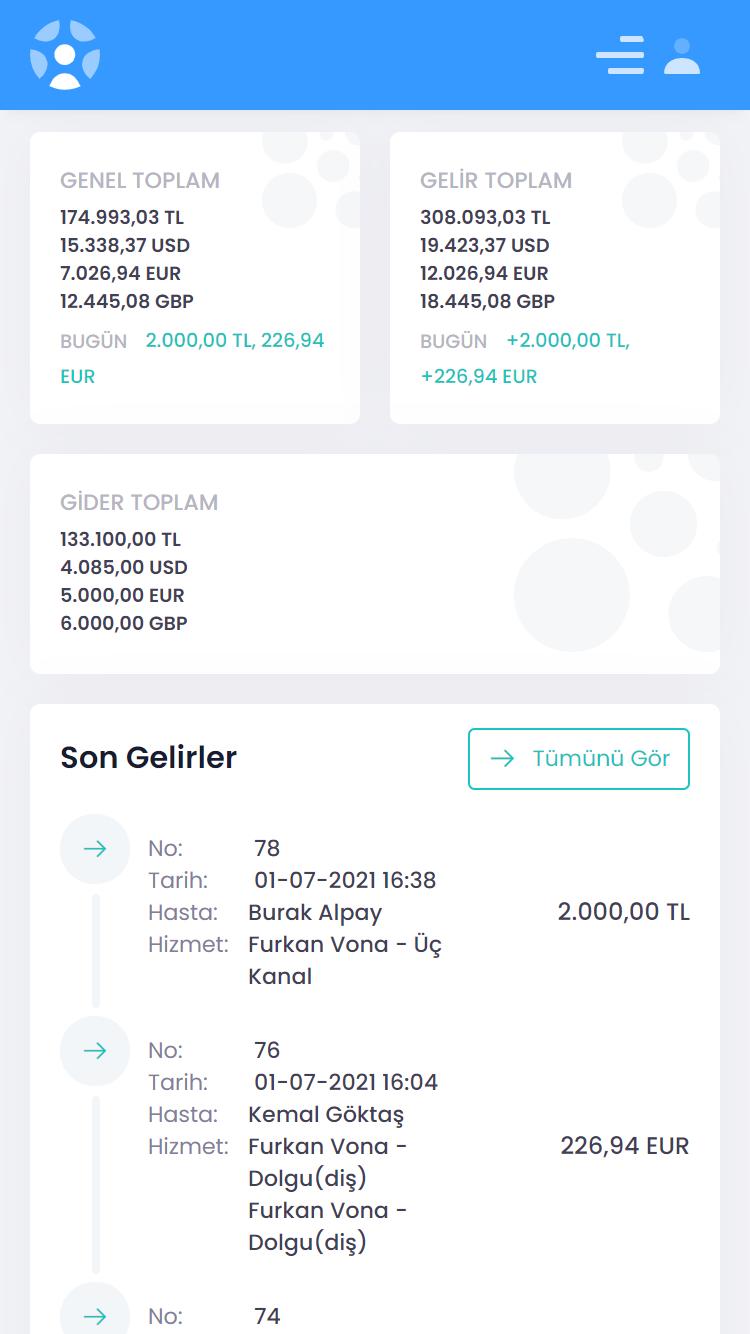The width and height of the screenshot is (750, 1334).
Task: Select the Gelir Toplam card
Action: coord(555,278)
